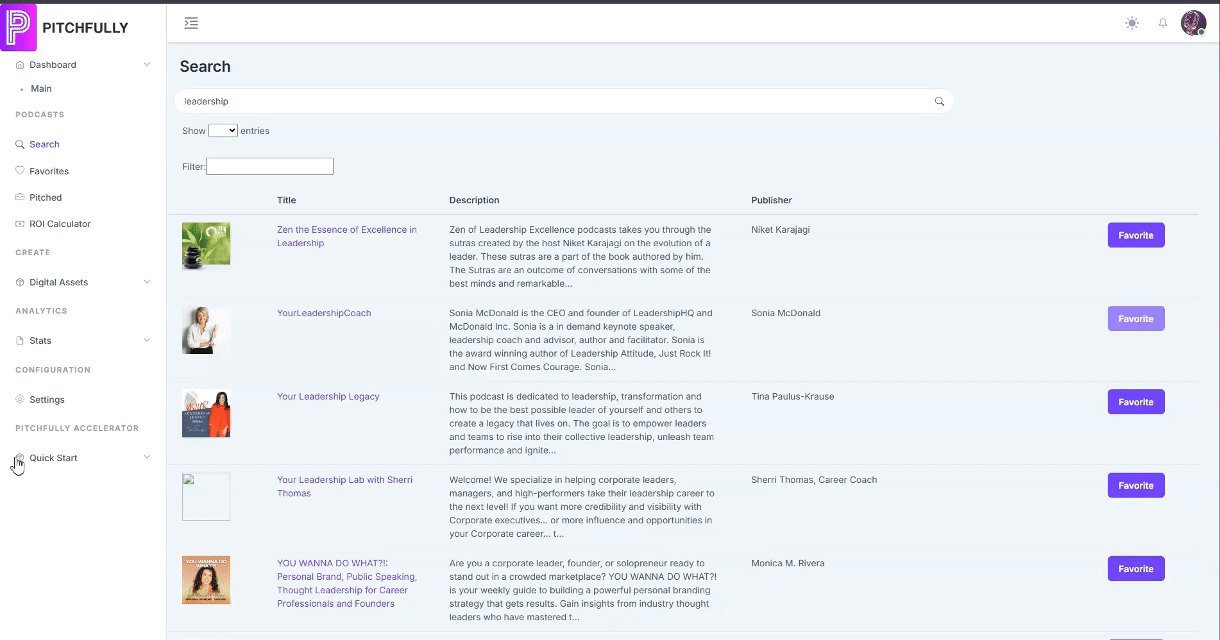The image size is (1220, 640).
Task: Open Digital Assets menu label
Action: (59, 282)
